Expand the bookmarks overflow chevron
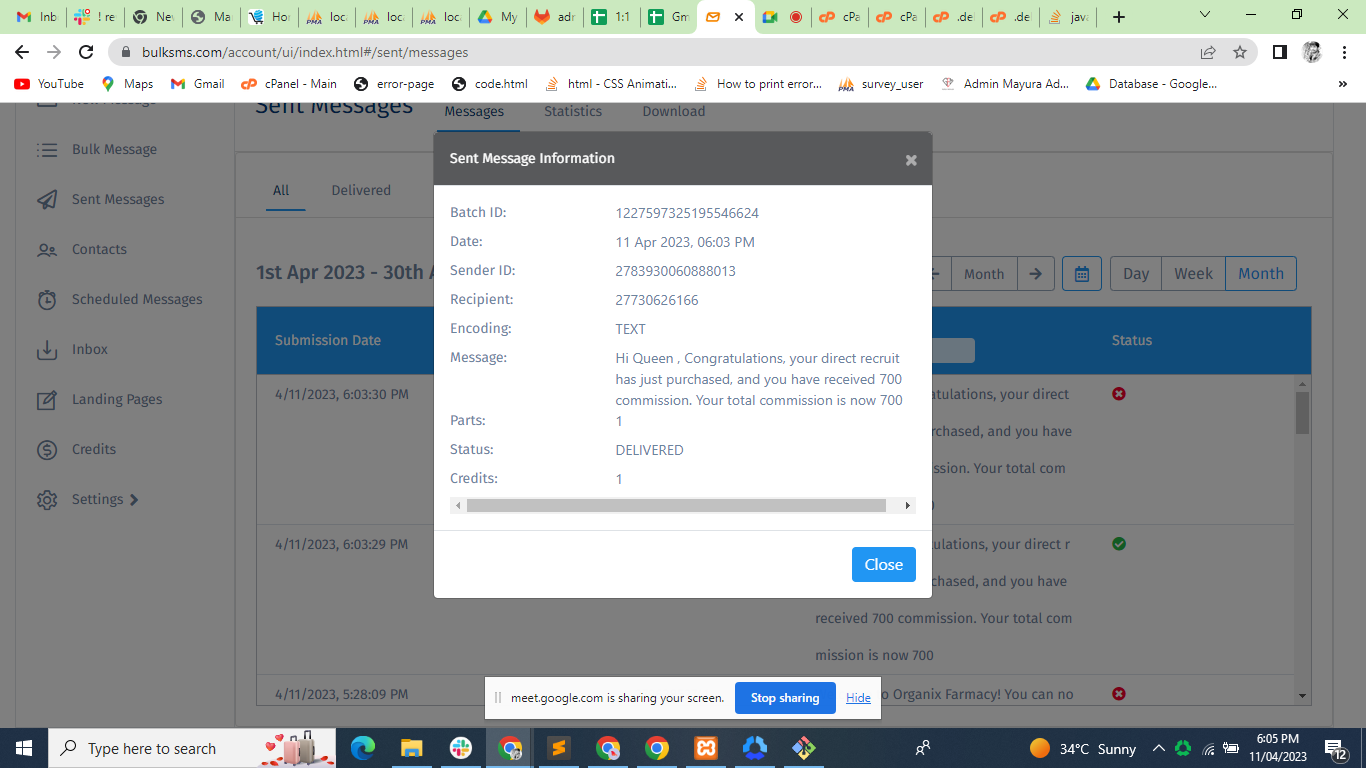The image size is (1366, 768). coord(1342,84)
